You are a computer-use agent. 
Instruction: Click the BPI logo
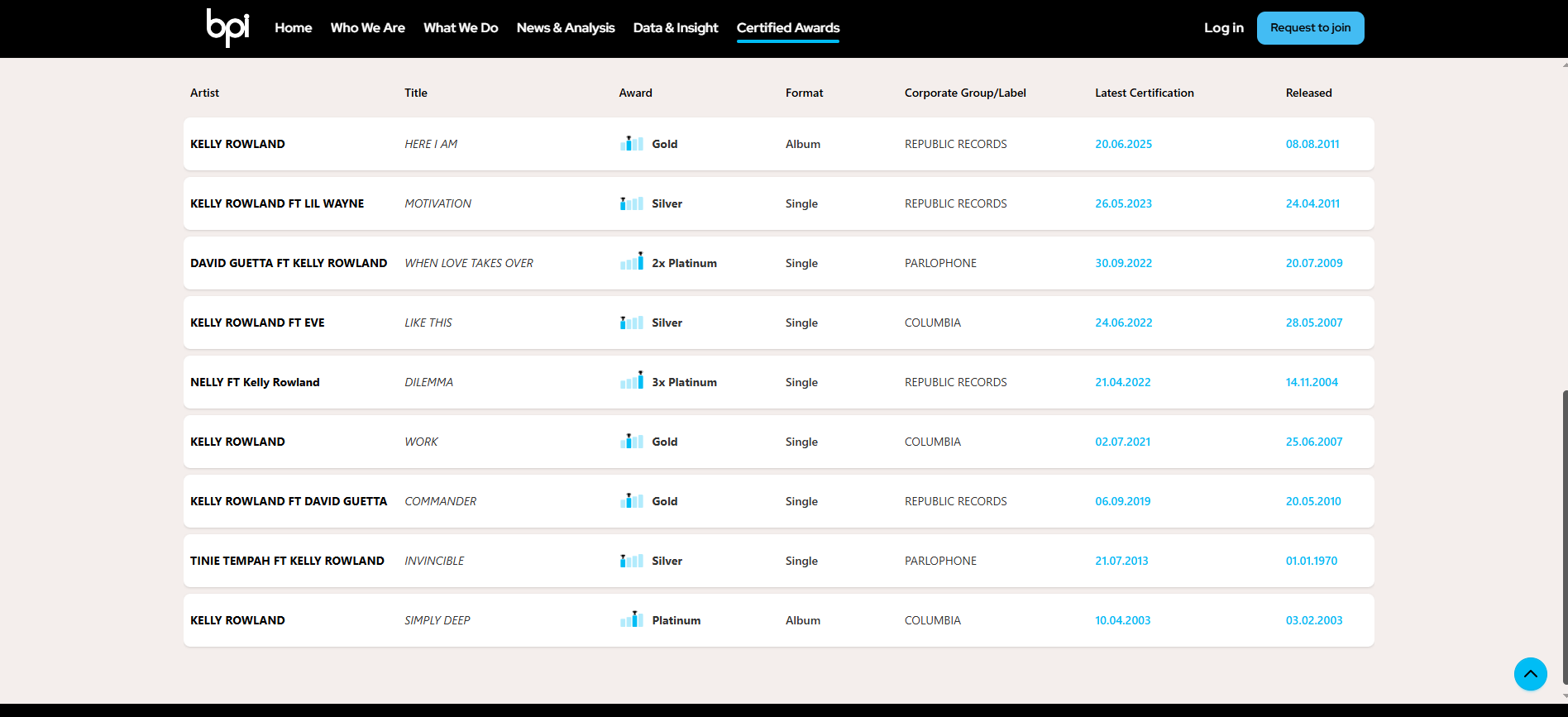[x=227, y=27]
